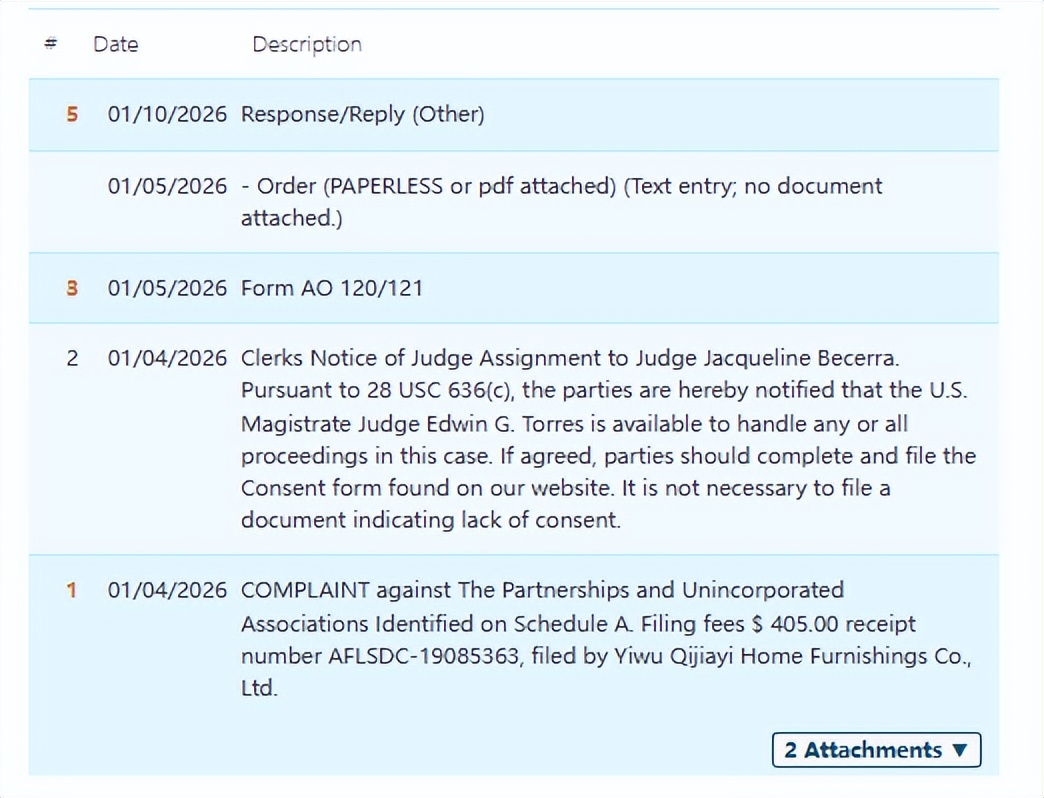Open docket entry number 1

click(x=71, y=590)
